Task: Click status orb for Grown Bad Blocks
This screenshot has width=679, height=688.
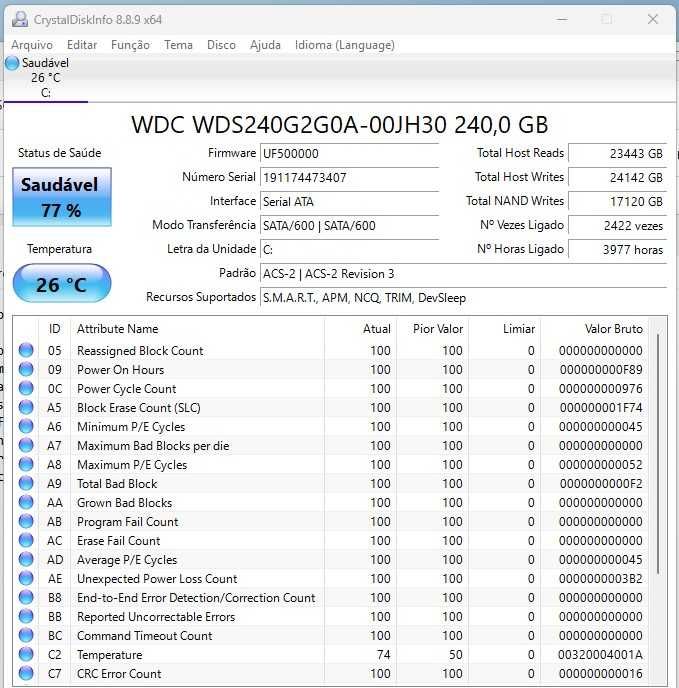Action: pyautogui.click(x=26, y=502)
